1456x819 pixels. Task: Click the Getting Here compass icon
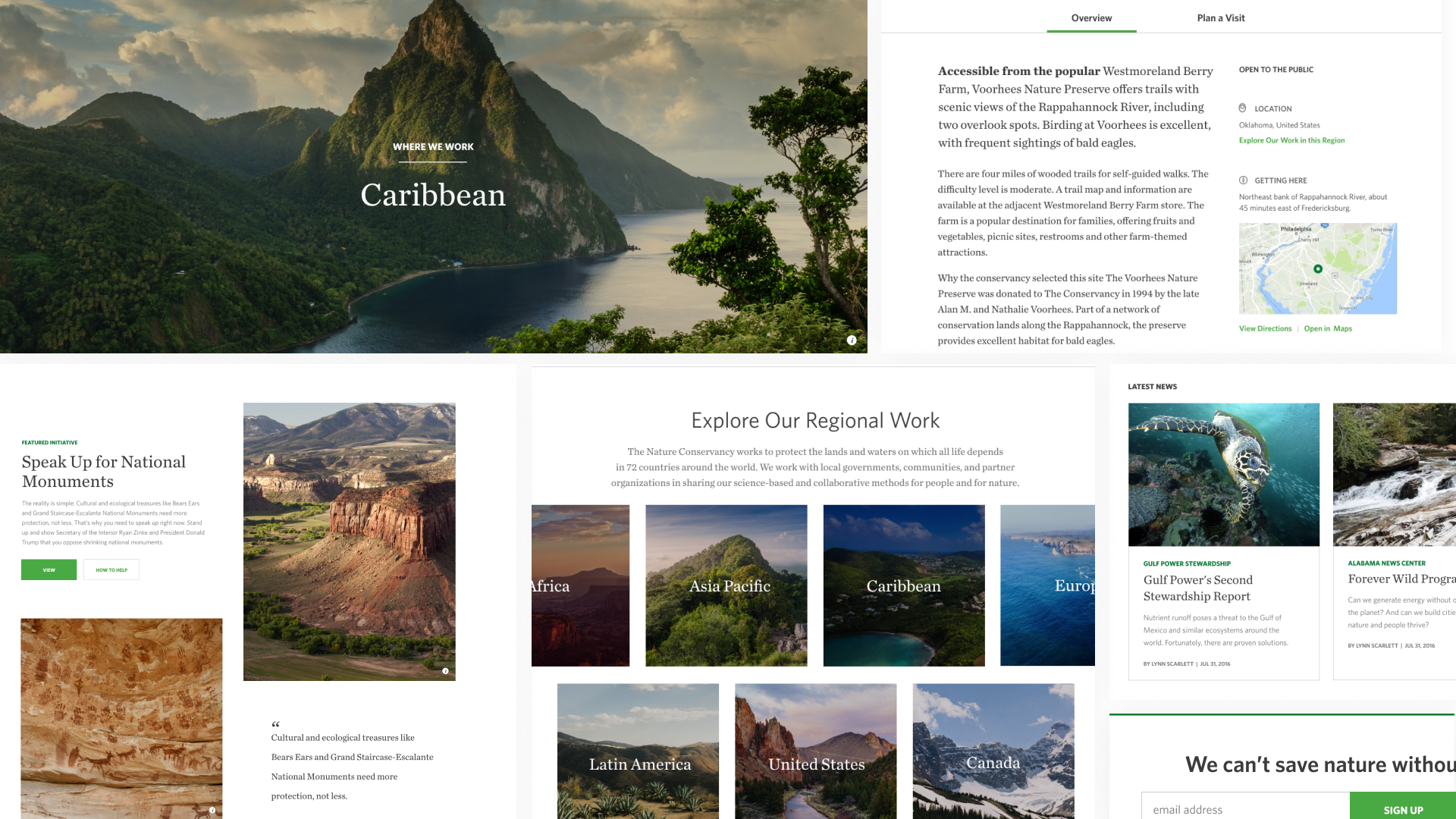point(1243,180)
